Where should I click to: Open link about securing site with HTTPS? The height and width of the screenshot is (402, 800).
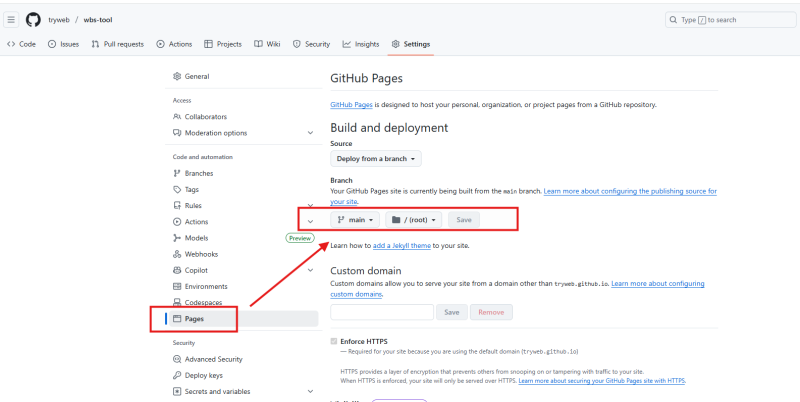point(602,381)
